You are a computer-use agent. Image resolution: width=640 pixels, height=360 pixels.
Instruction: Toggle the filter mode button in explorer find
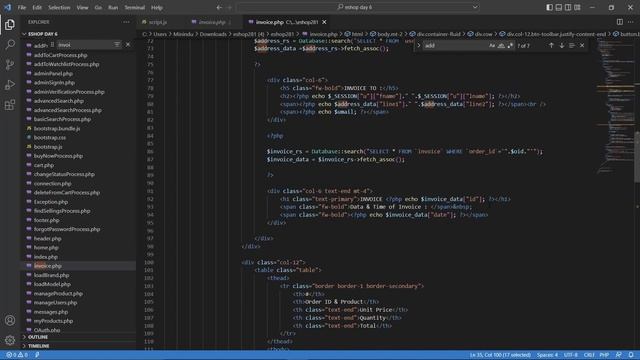pyautogui.click(x=117, y=44)
